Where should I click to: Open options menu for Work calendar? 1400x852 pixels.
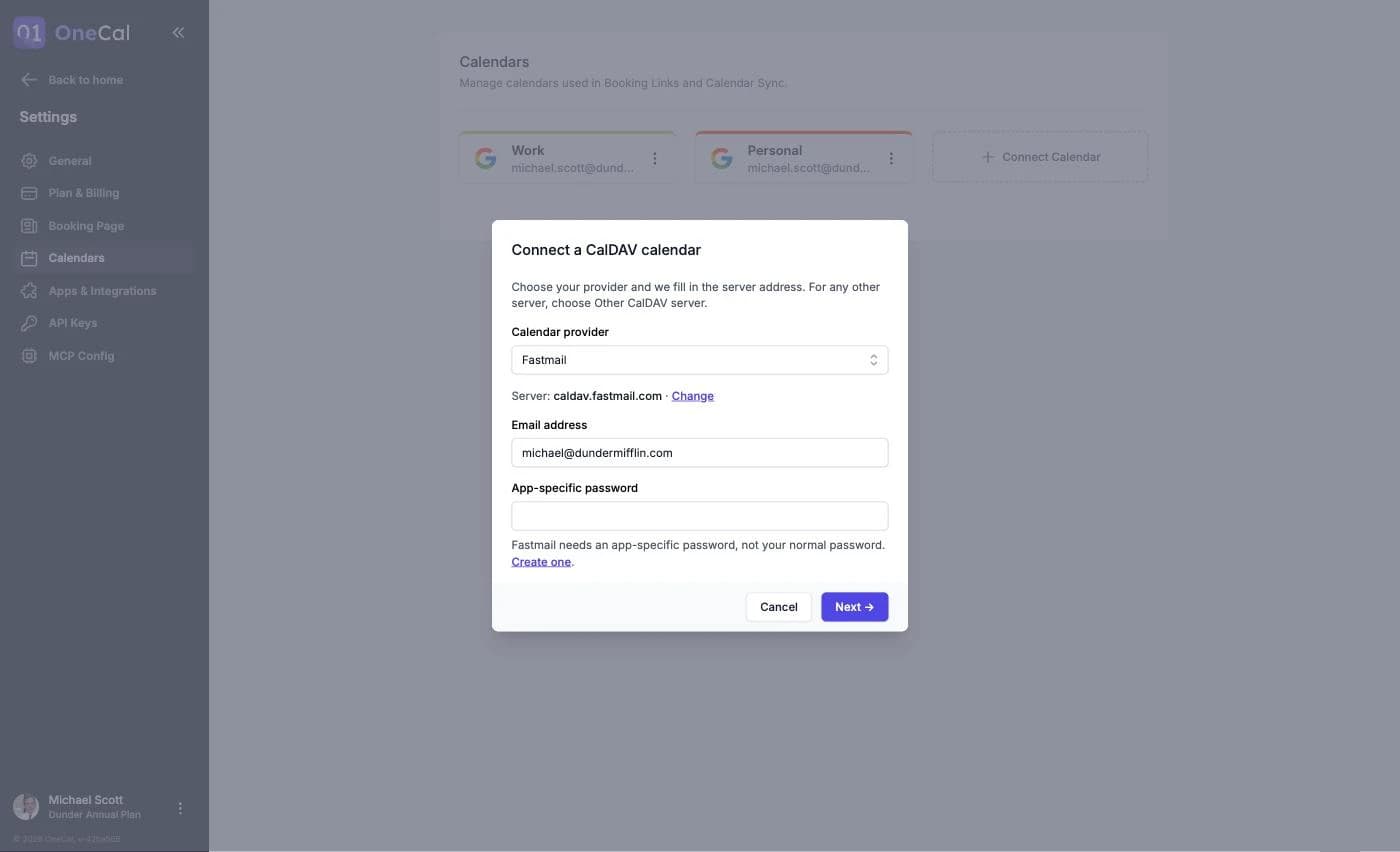click(x=655, y=158)
